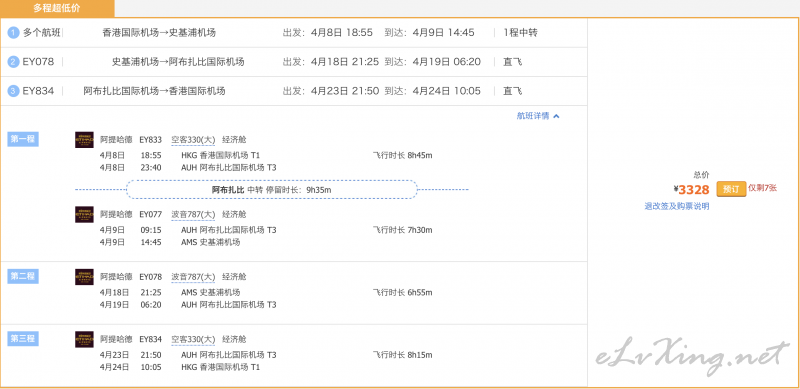Book this itinerary with the 预订 button
The height and width of the screenshot is (389, 800).
point(731,189)
